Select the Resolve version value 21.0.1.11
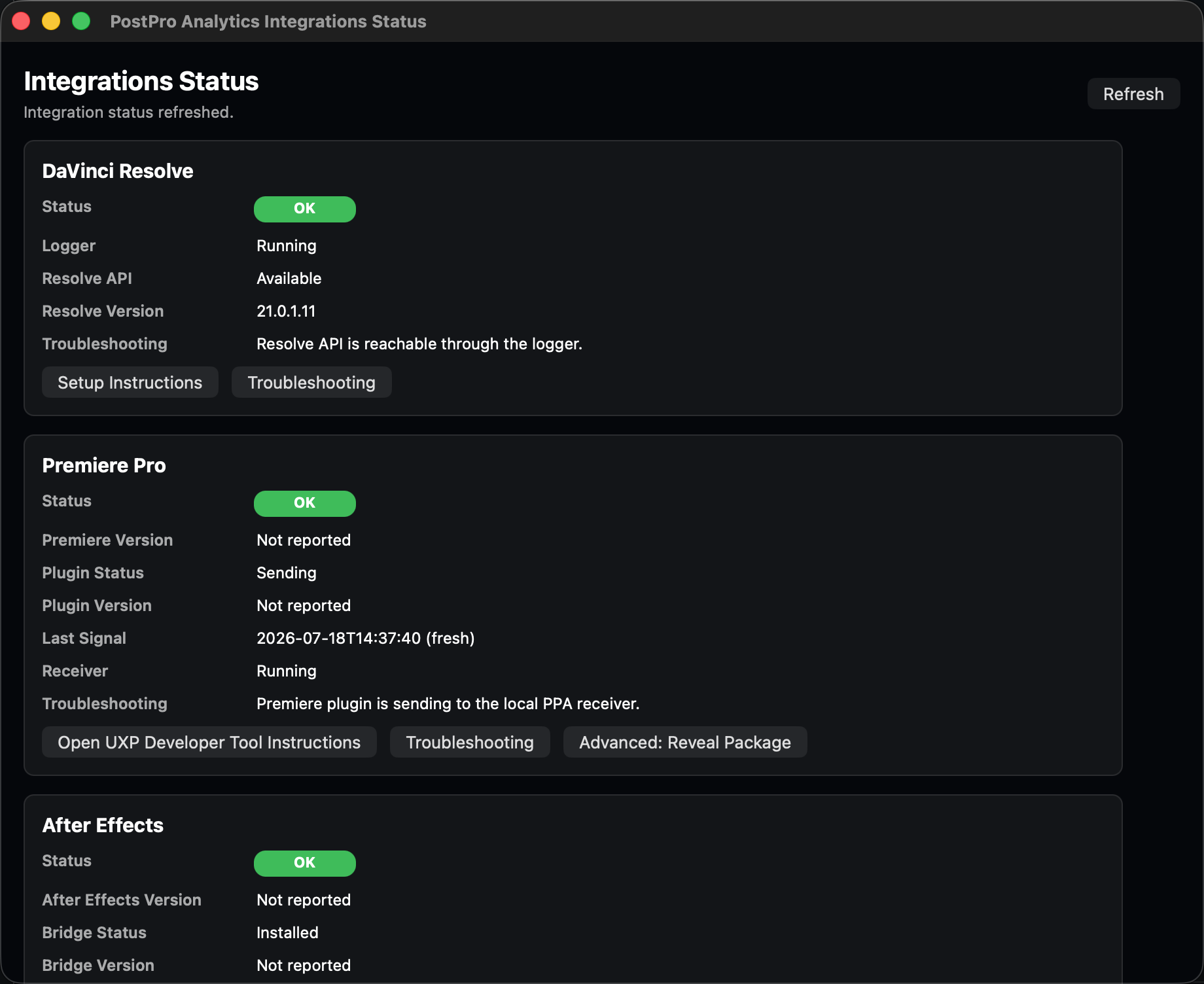 pos(286,311)
